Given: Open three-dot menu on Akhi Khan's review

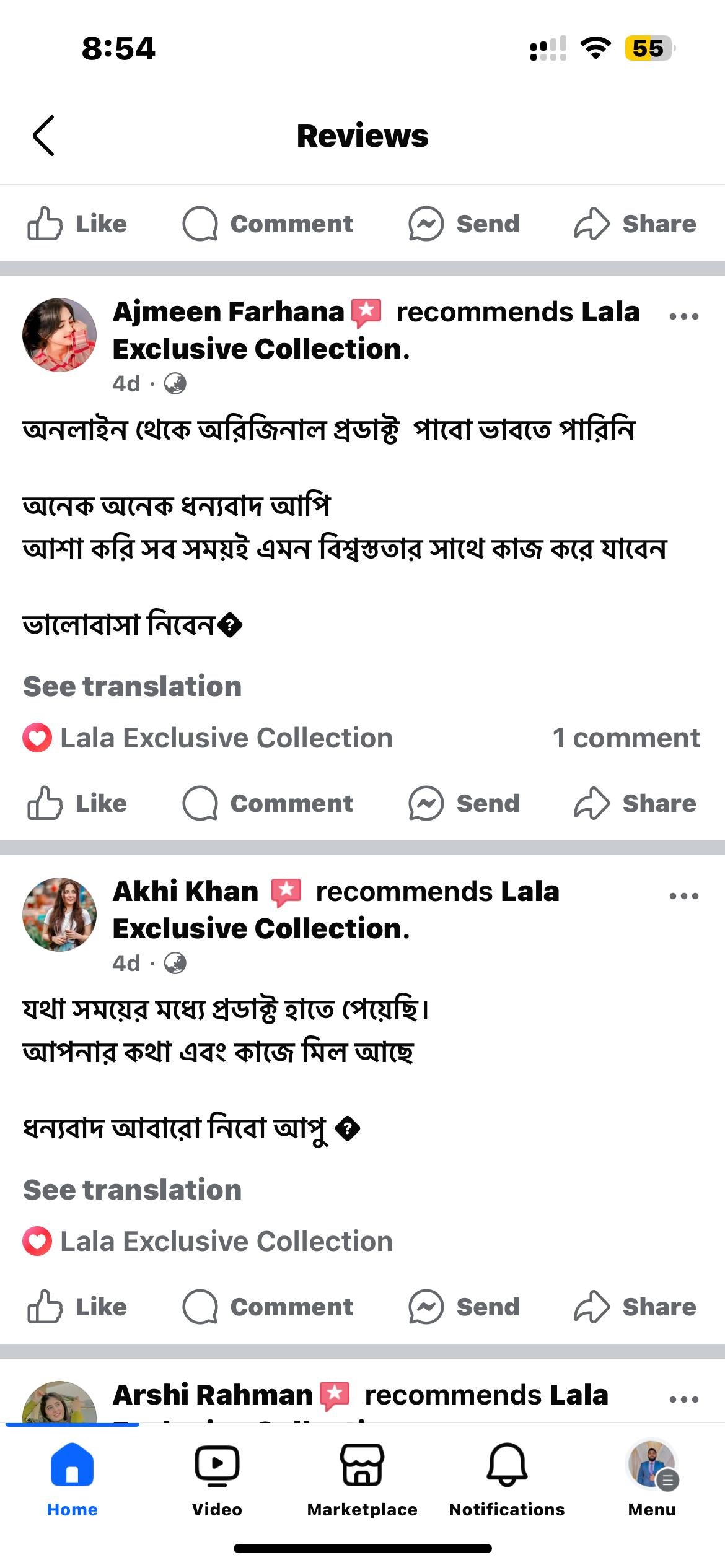Looking at the screenshot, I should tap(684, 896).
